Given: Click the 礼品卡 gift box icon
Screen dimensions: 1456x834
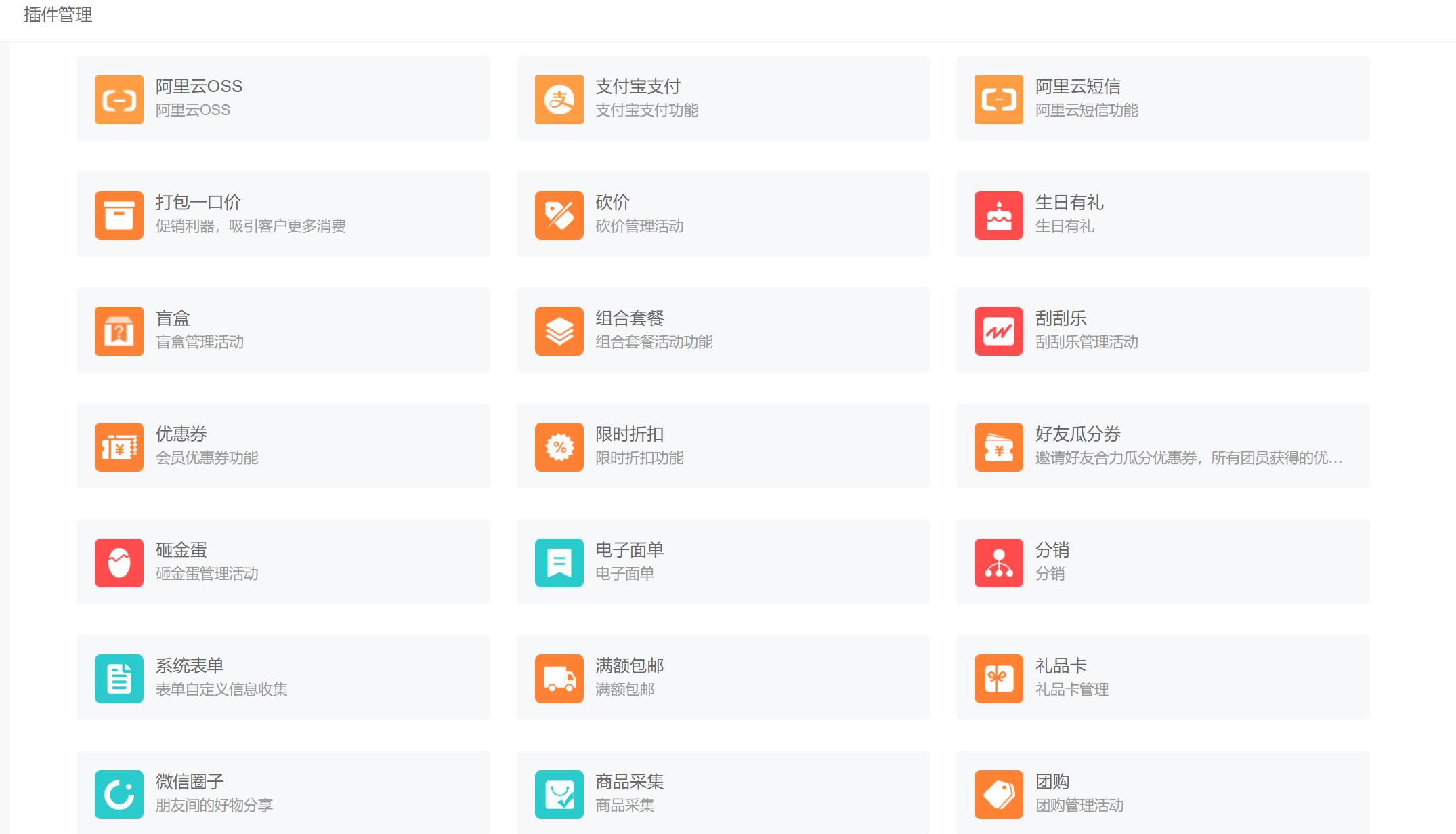Looking at the screenshot, I should click(998, 678).
